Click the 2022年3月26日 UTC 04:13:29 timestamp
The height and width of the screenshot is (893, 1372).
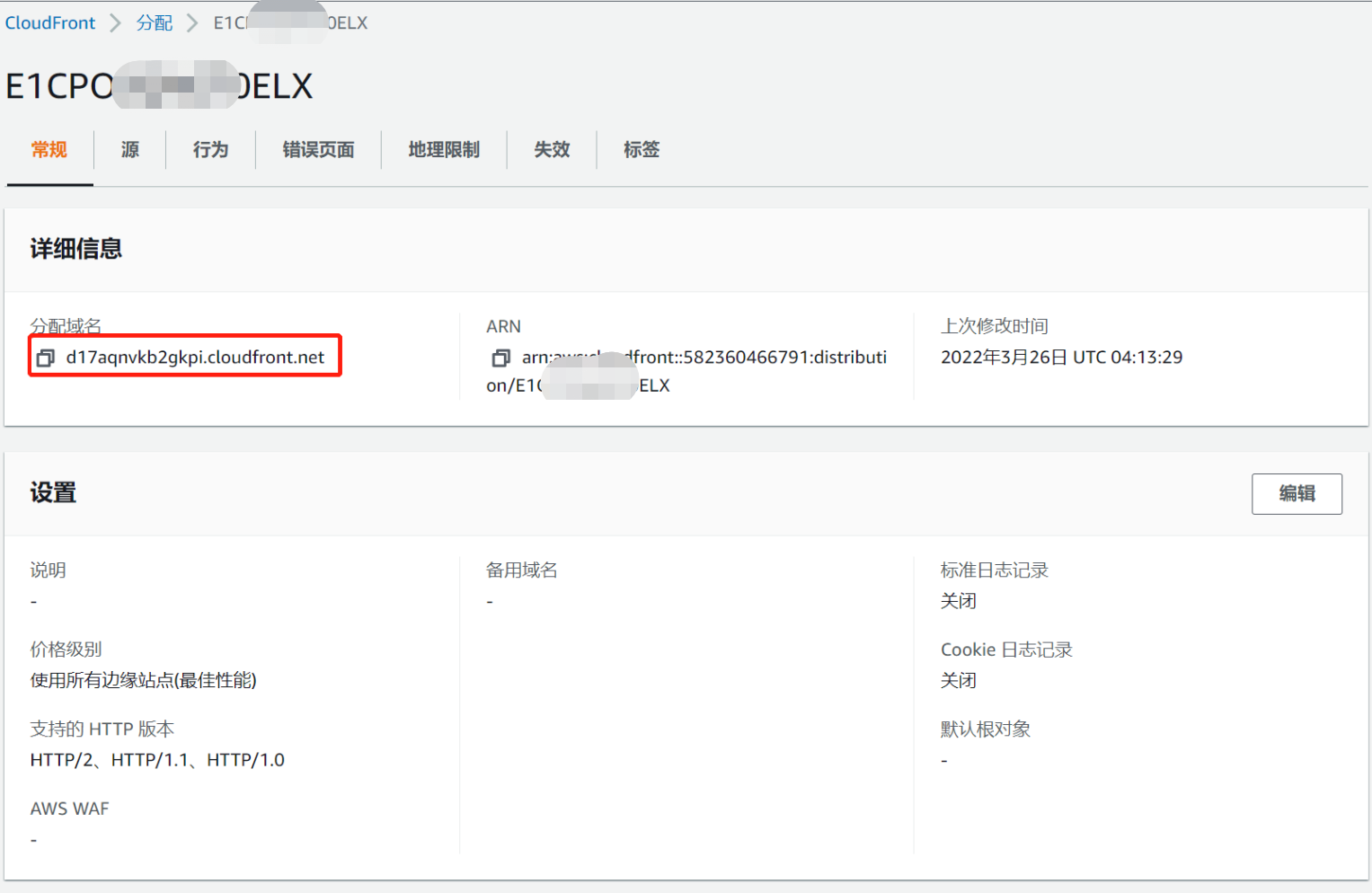tap(1061, 358)
